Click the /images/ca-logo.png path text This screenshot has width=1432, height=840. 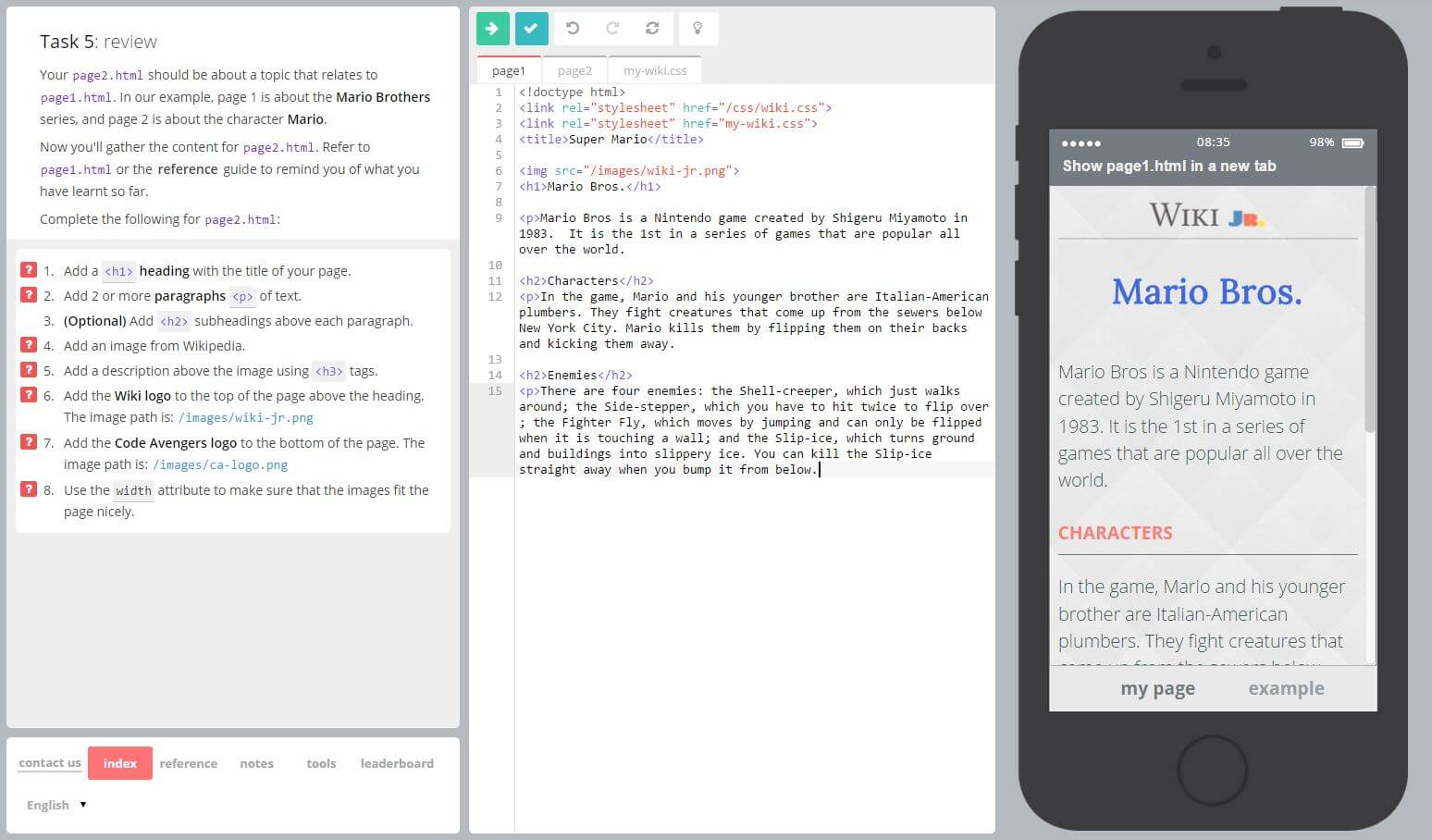coord(220,464)
